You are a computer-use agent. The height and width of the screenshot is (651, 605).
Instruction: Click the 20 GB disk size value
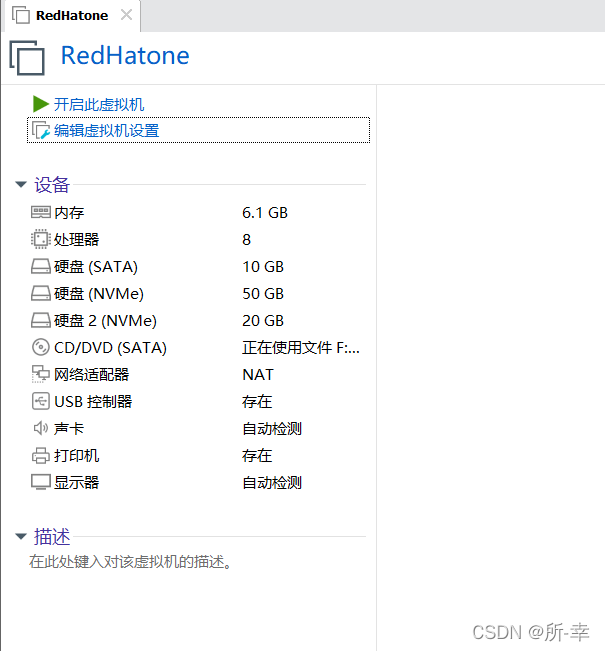263,321
